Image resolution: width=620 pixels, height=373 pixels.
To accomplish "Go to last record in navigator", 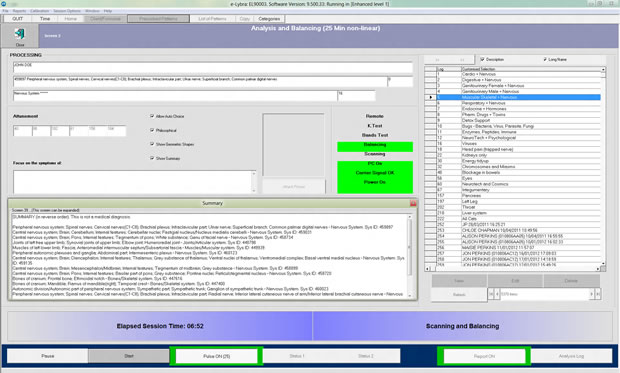I will tap(597, 294).
